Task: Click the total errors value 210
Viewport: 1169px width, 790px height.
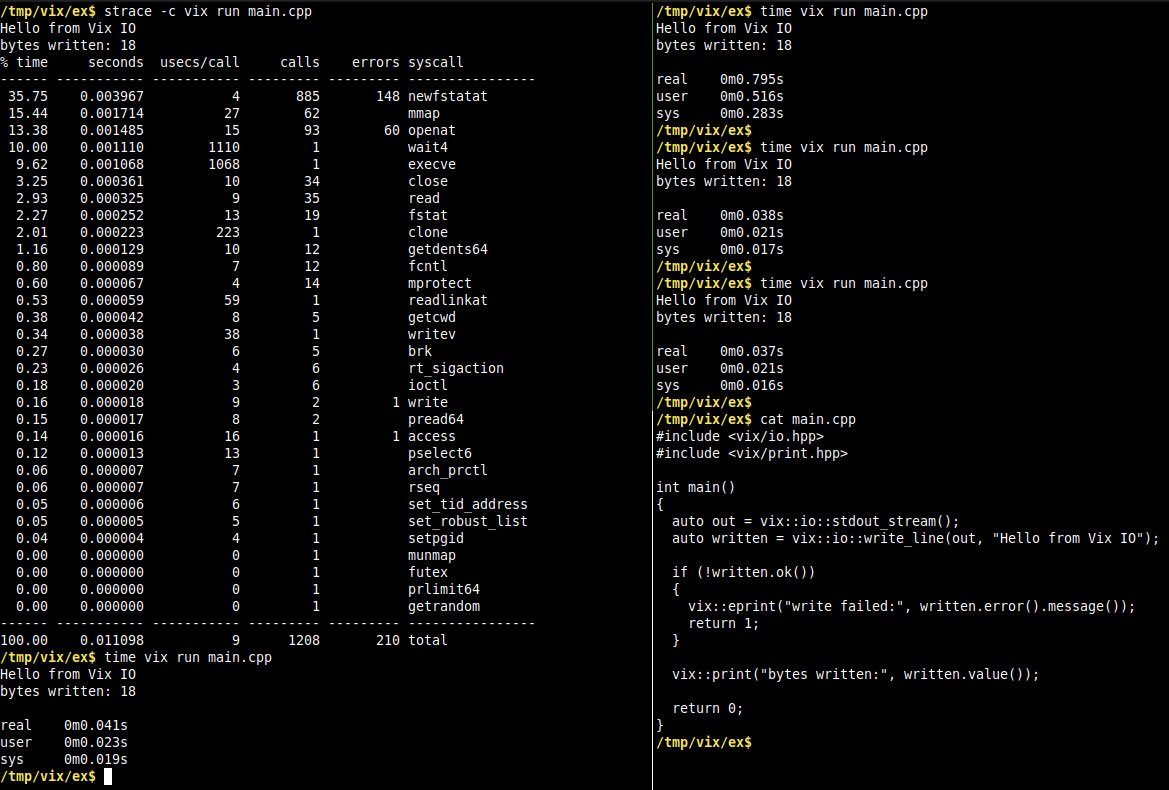Action: pyautogui.click(x=388, y=640)
